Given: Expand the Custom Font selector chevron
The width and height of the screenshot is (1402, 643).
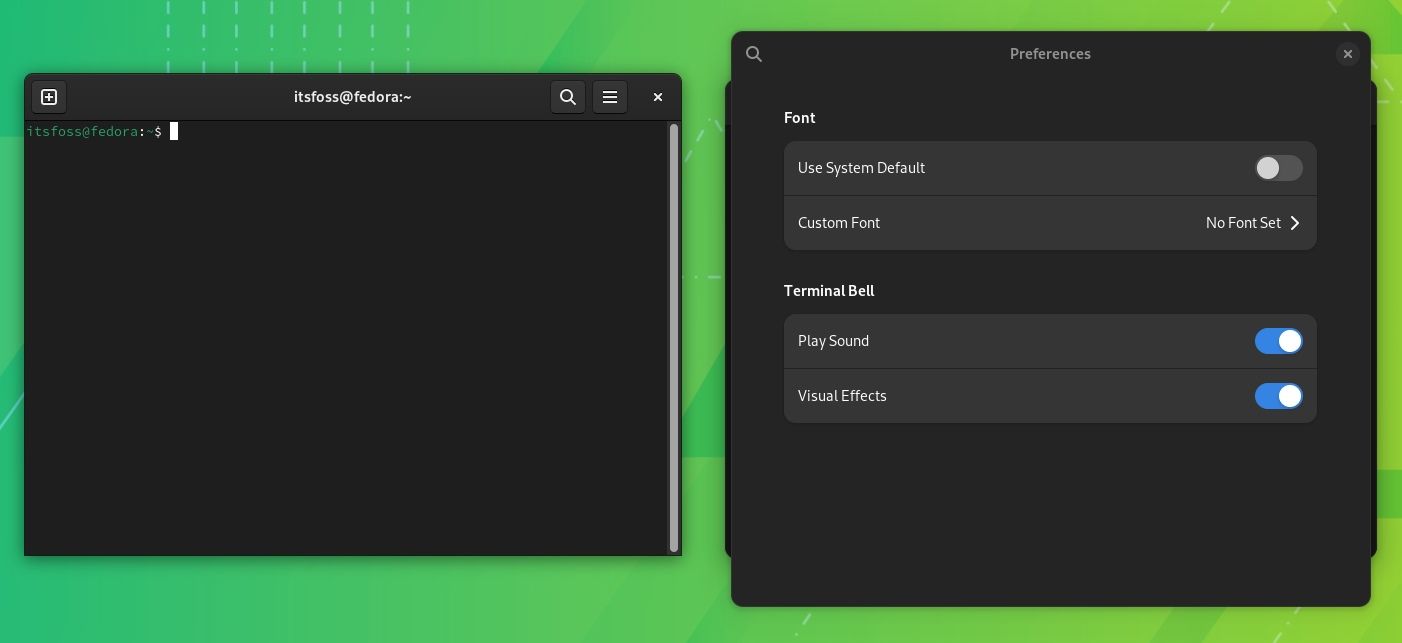Looking at the screenshot, I should tap(1294, 223).
